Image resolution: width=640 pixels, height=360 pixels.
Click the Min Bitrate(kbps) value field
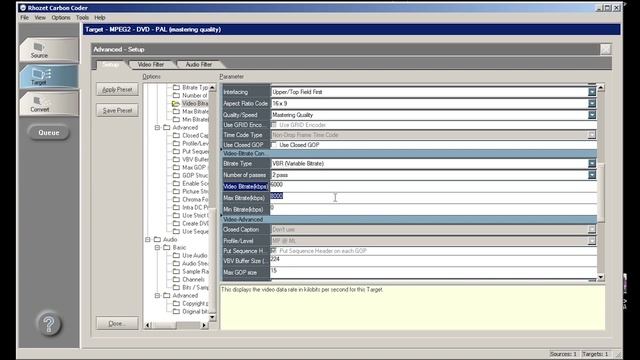click(x=433, y=209)
